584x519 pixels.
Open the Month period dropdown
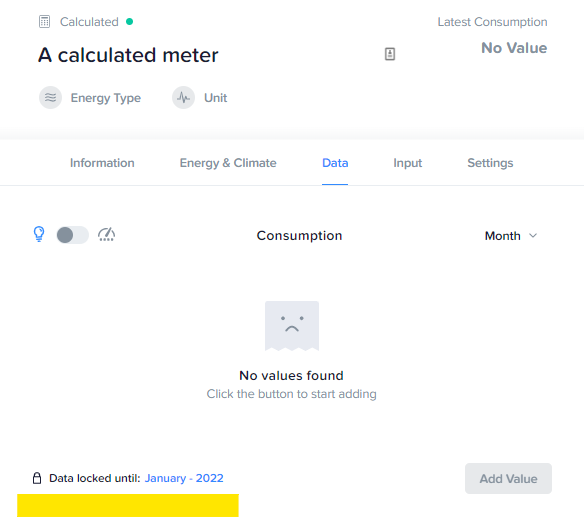coord(511,236)
